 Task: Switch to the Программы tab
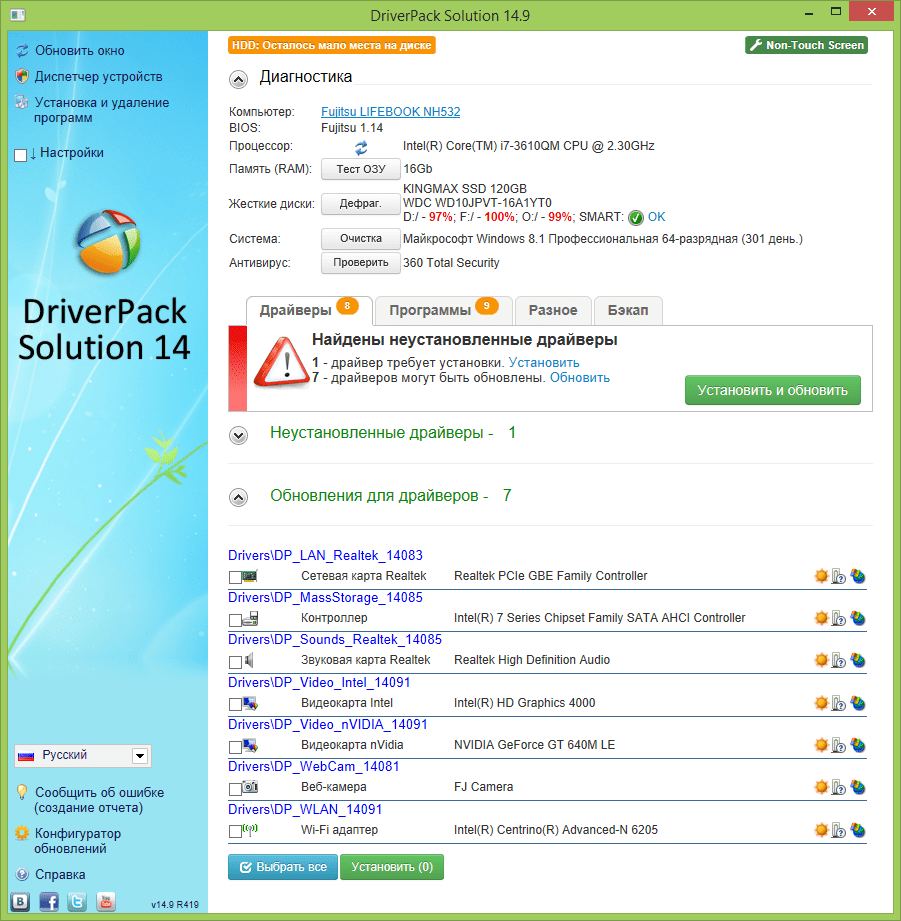(x=443, y=310)
